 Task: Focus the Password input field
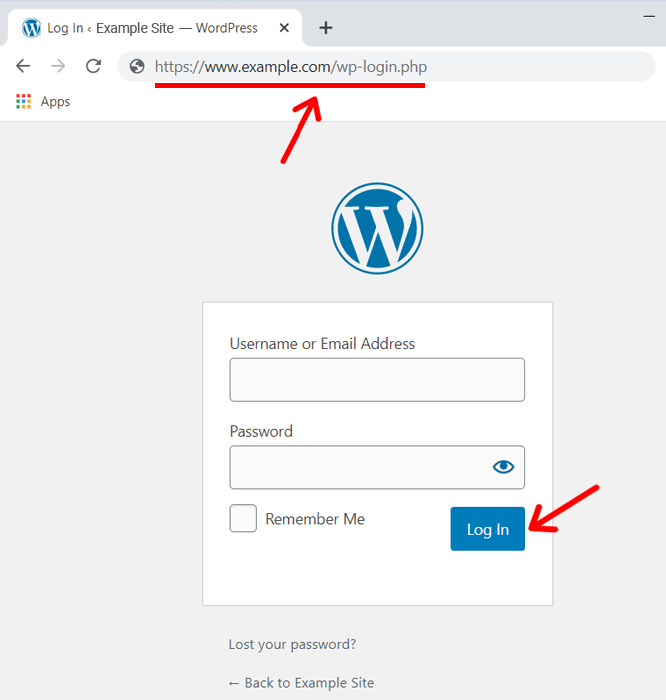click(x=377, y=467)
